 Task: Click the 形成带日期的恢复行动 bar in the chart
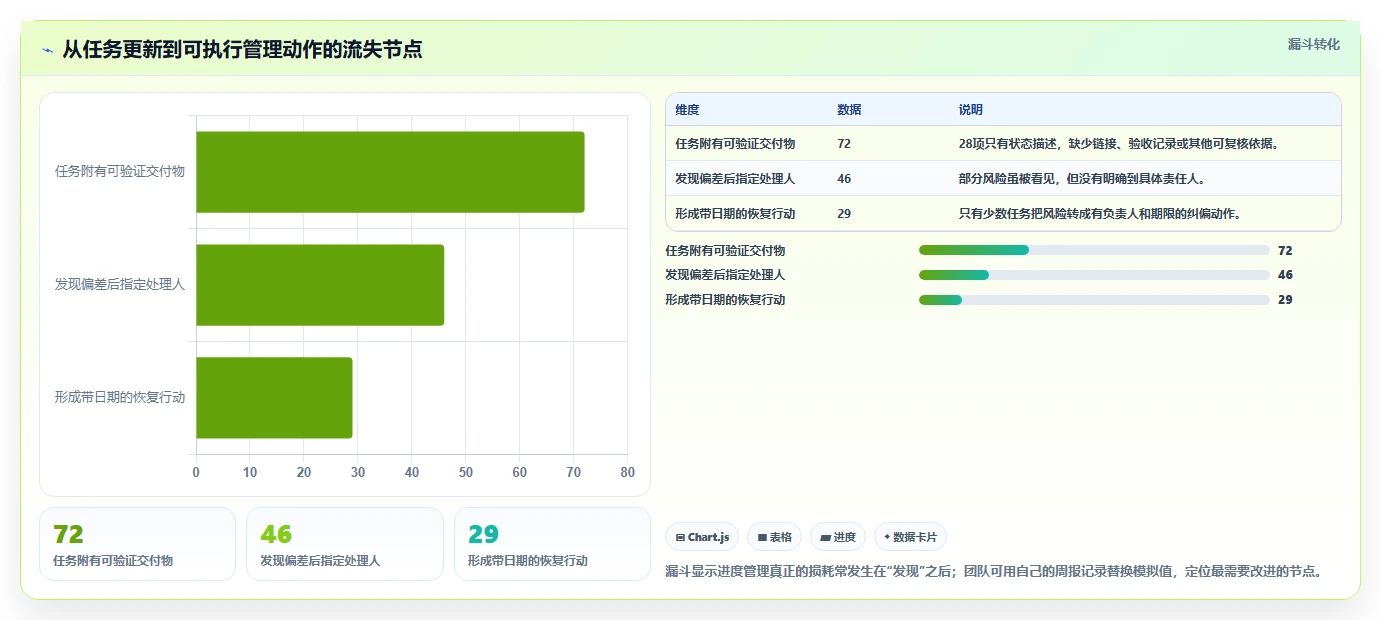tap(274, 398)
